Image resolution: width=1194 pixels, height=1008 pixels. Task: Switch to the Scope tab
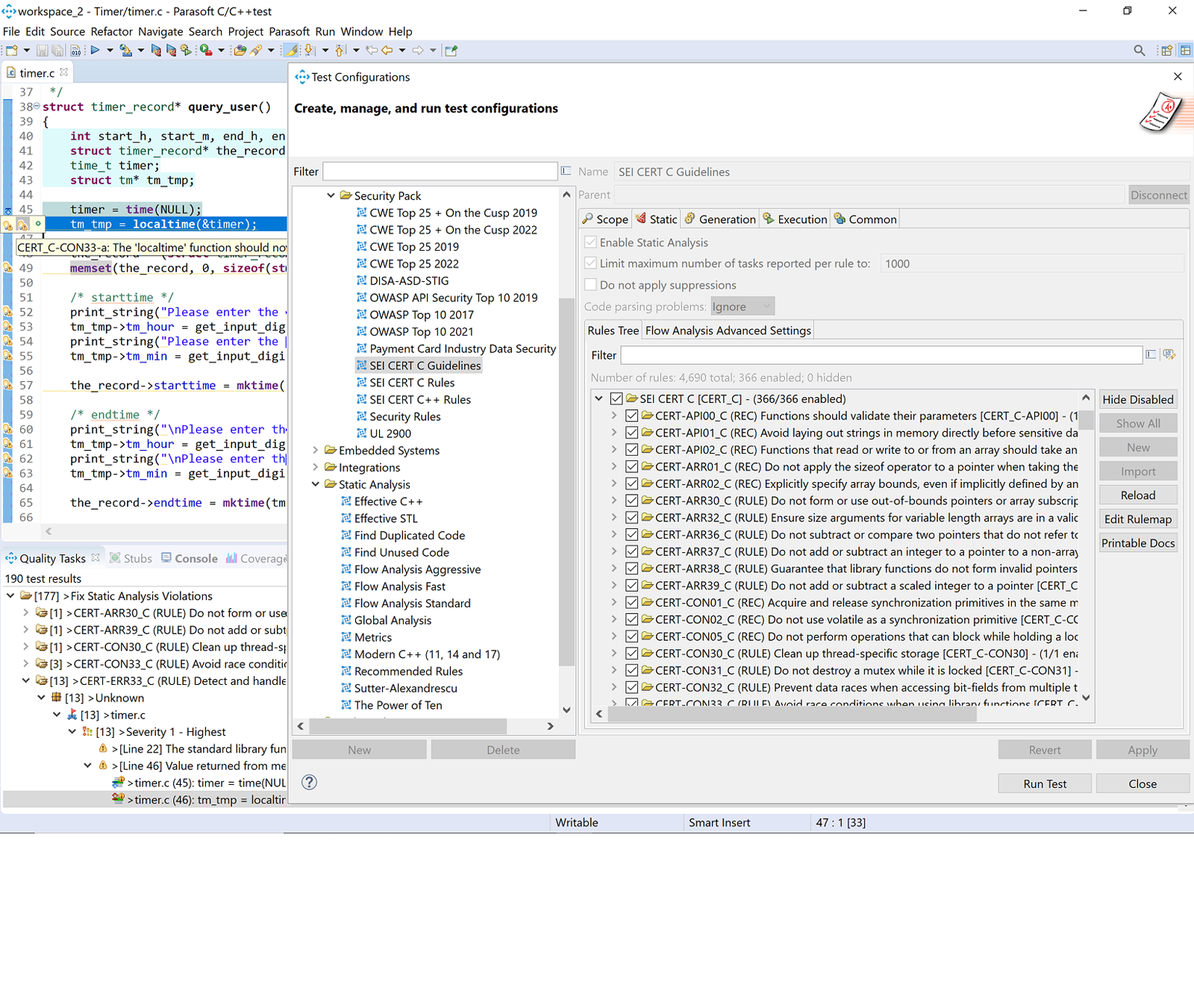coord(605,219)
